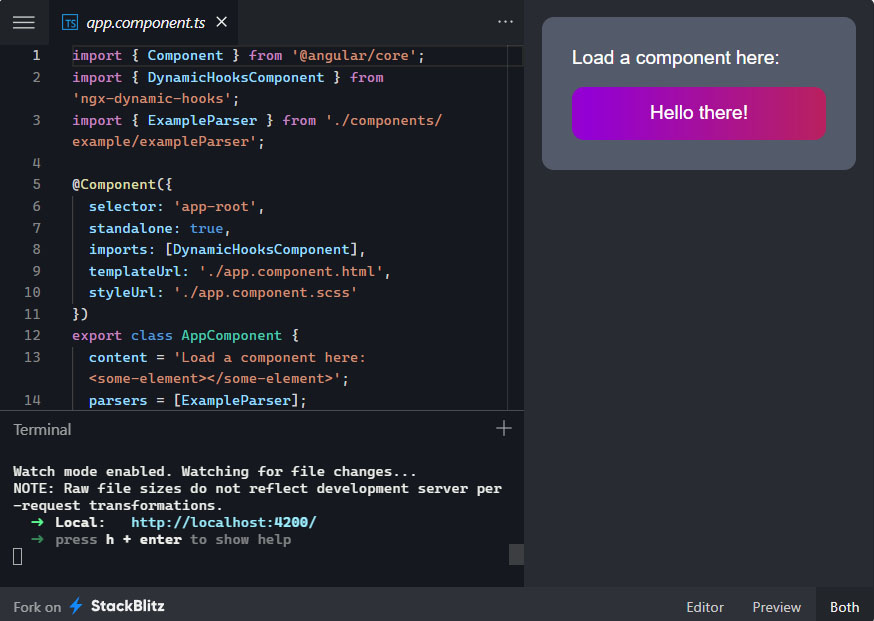
Task: Switch to Preview only view
Action: [x=776, y=607]
